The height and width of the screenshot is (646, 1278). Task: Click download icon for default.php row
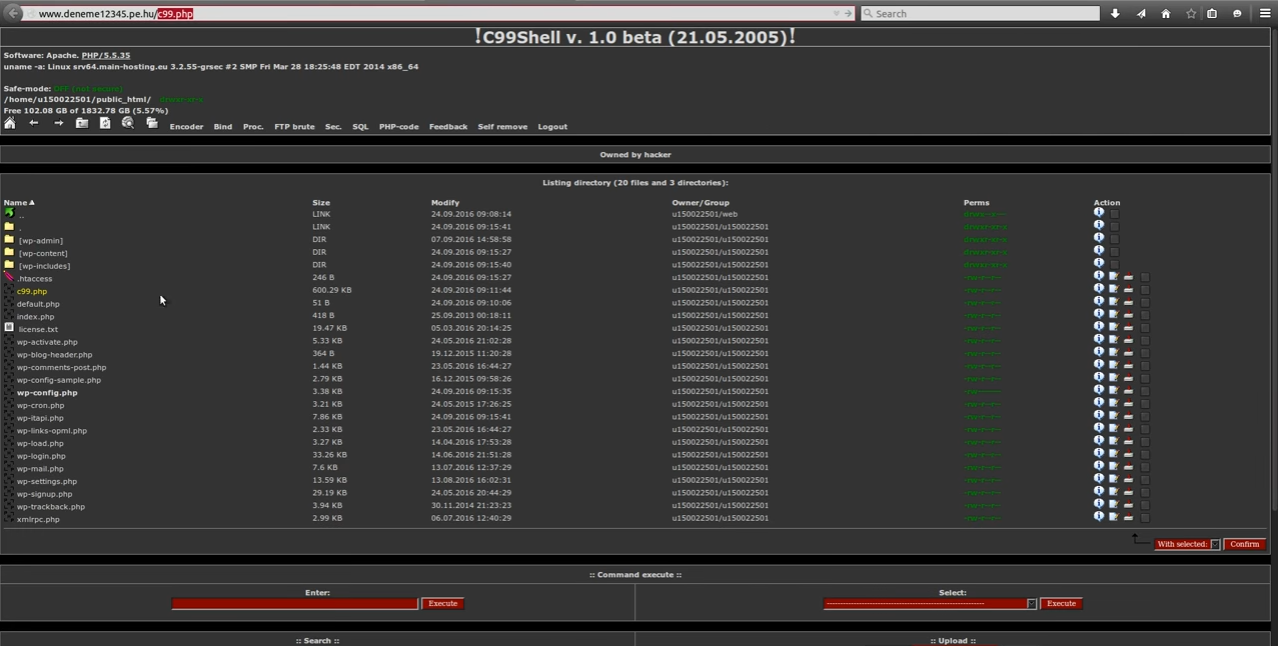(1128, 302)
